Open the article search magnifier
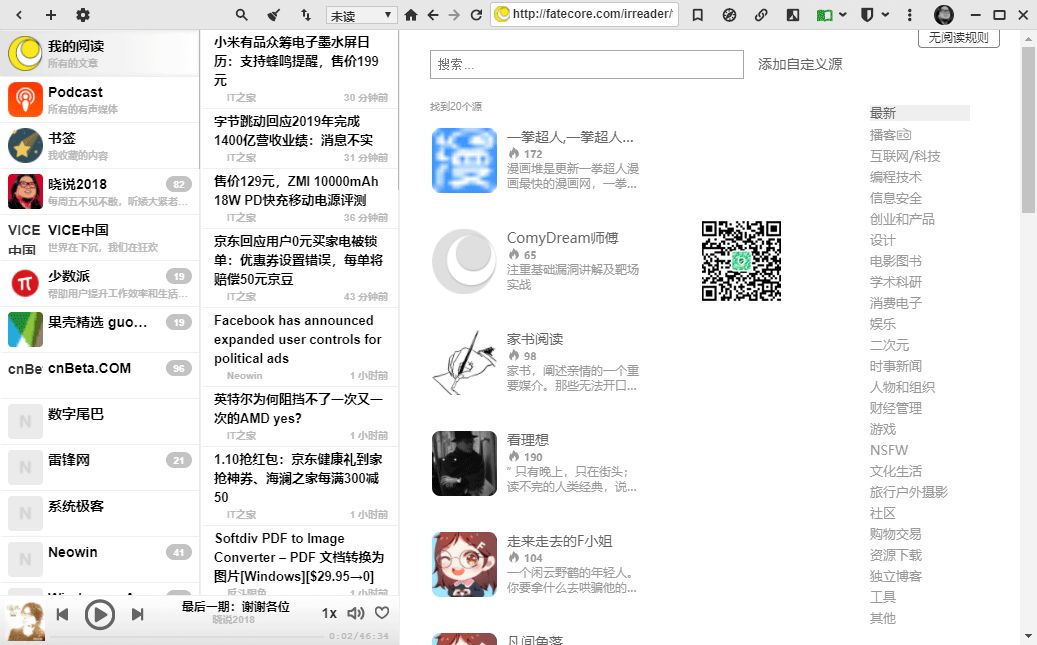Viewport: 1037px width, 645px height. click(241, 15)
